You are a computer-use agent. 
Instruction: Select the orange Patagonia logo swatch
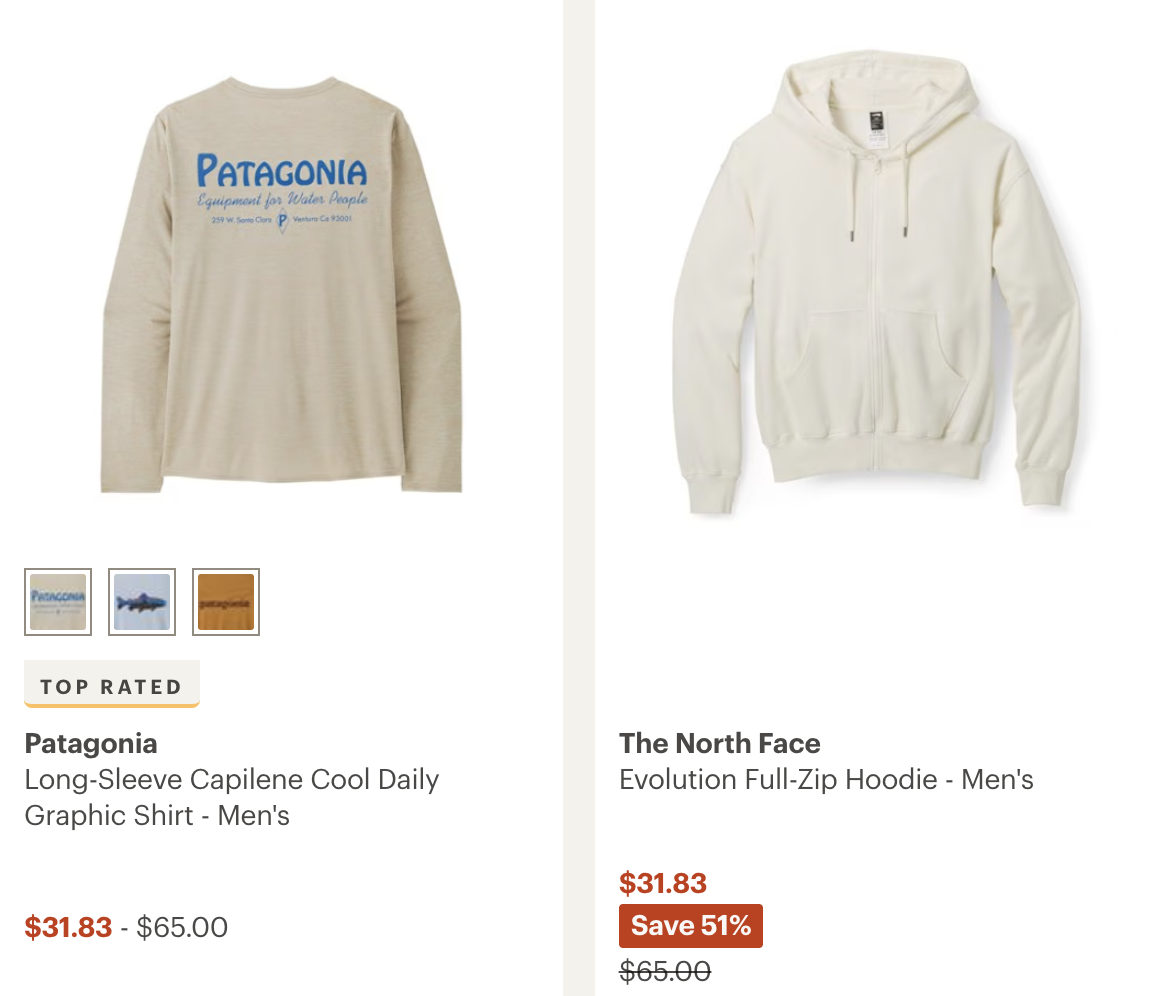226,602
